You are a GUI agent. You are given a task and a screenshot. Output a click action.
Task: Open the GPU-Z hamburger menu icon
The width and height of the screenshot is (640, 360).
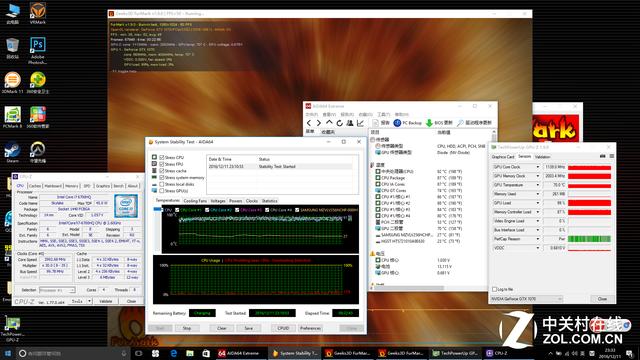(x=611, y=156)
